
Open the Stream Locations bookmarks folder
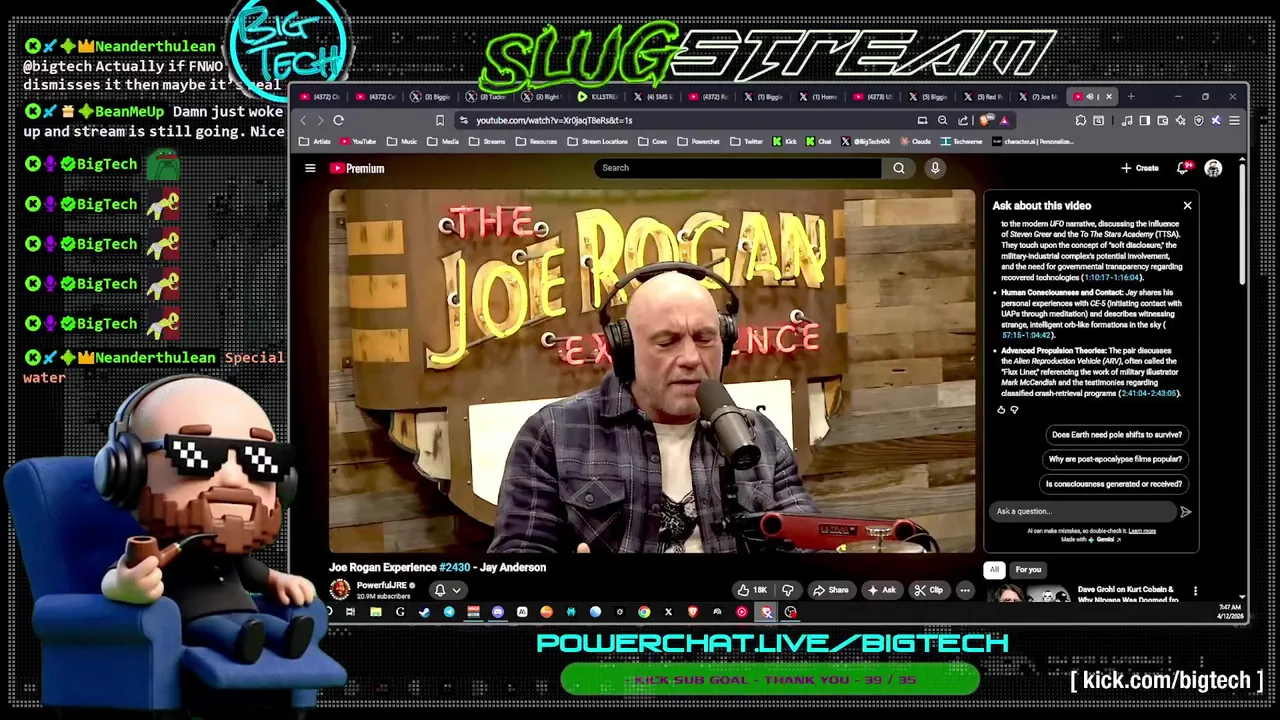click(x=598, y=142)
